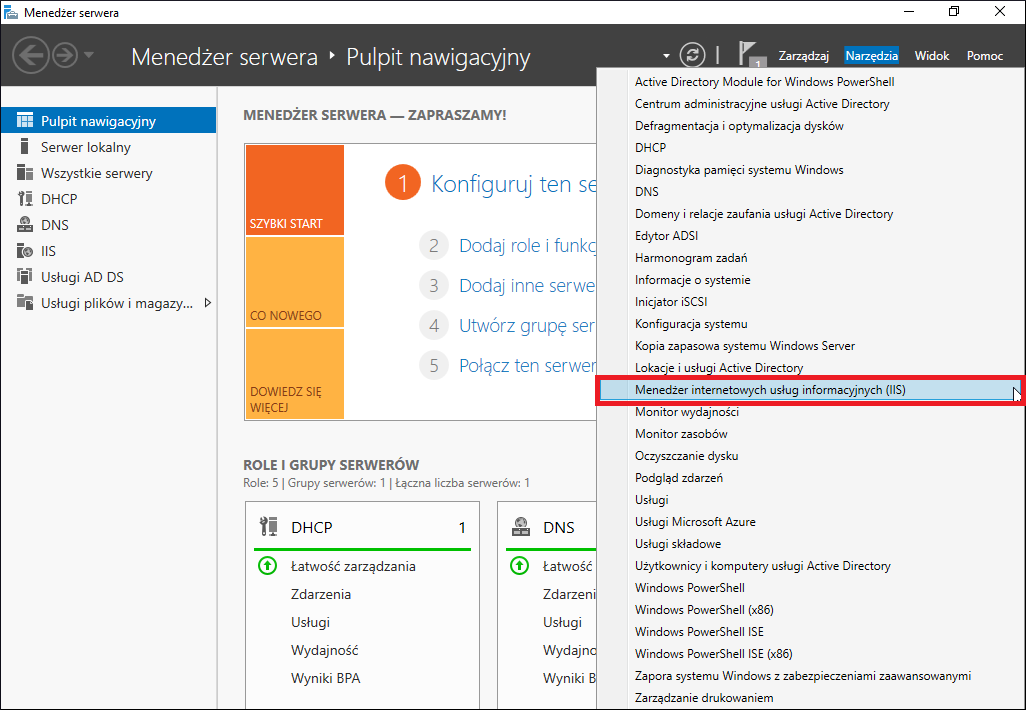The height and width of the screenshot is (710, 1026).
Task: Open the navigation history dropdown arrow
Action: click(x=89, y=55)
